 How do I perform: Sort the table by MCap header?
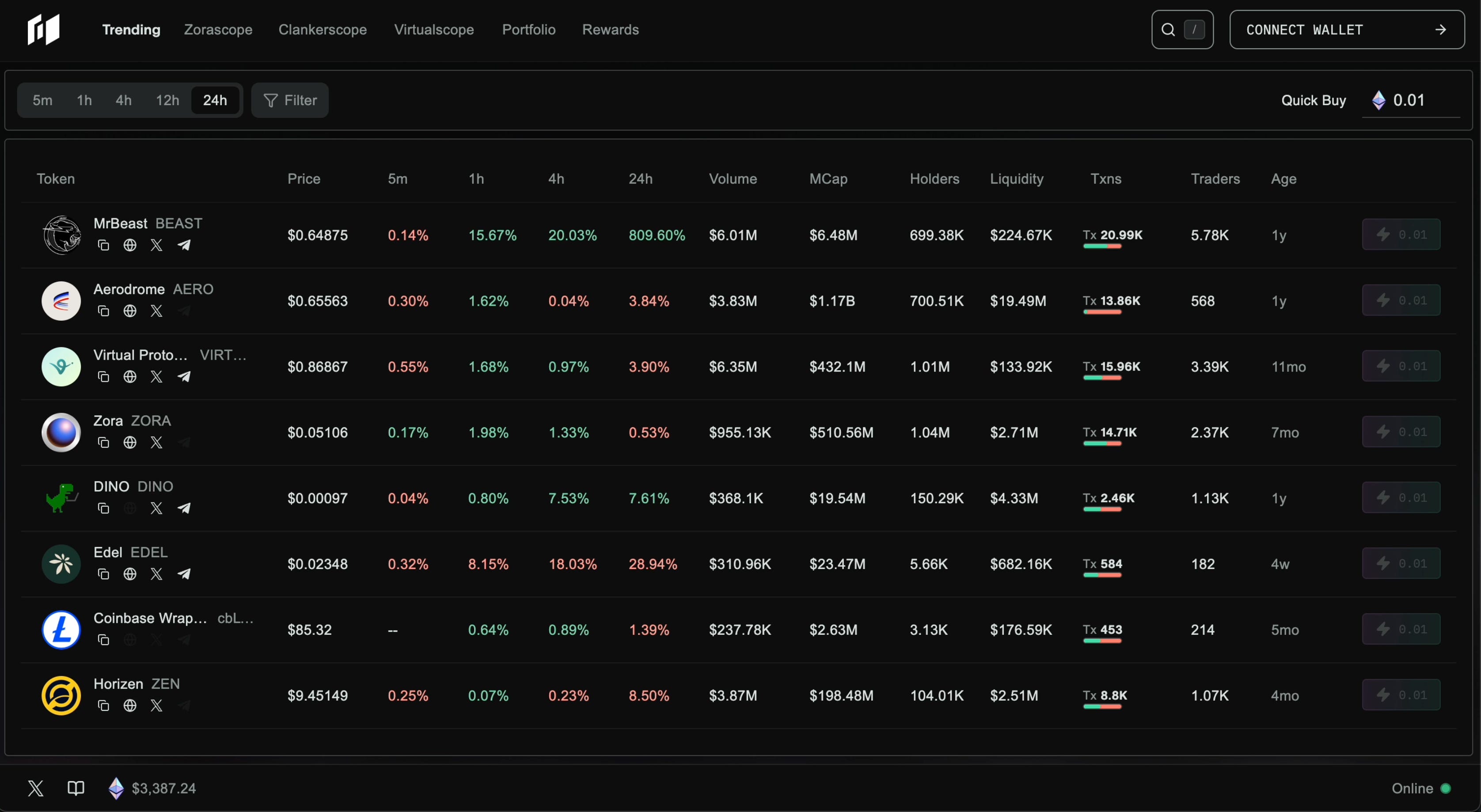pos(828,179)
